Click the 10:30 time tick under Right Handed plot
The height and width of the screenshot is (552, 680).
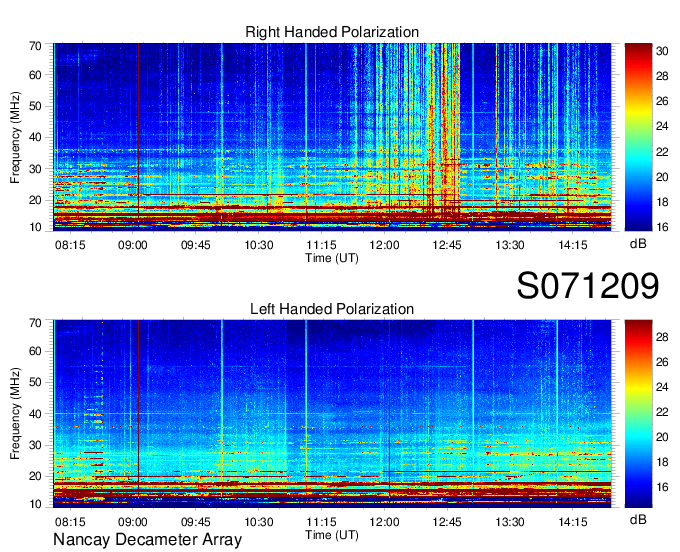pyautogui.click(x=259, y=245)
